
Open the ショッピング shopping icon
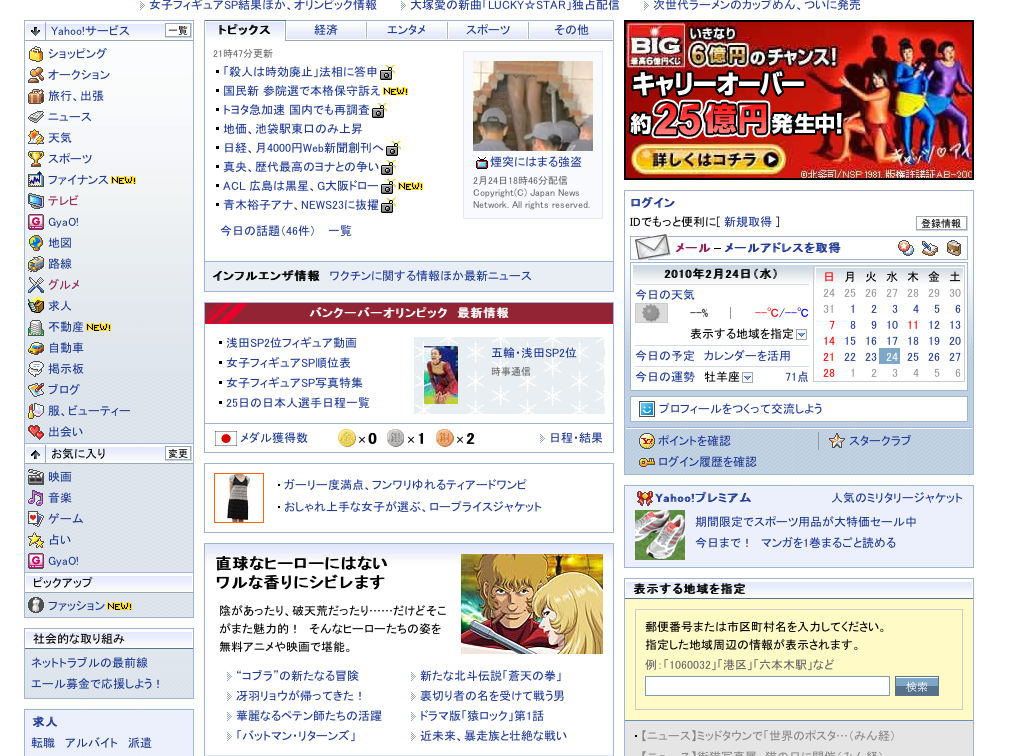[35, 53]
